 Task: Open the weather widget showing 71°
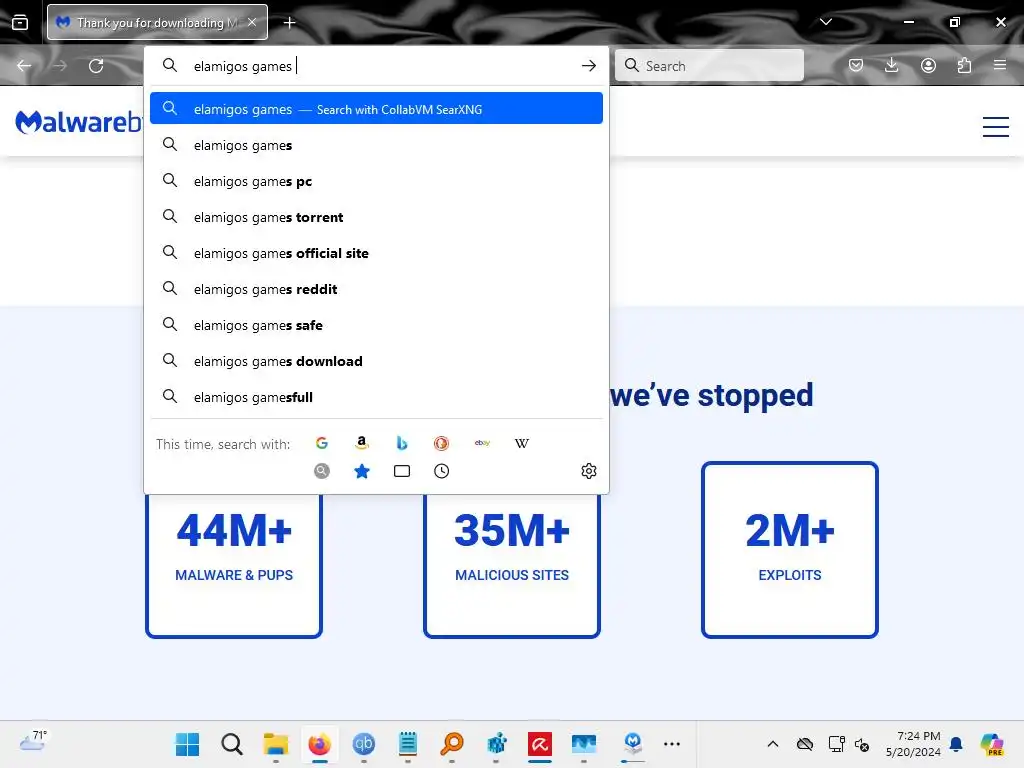coord(33,742)
